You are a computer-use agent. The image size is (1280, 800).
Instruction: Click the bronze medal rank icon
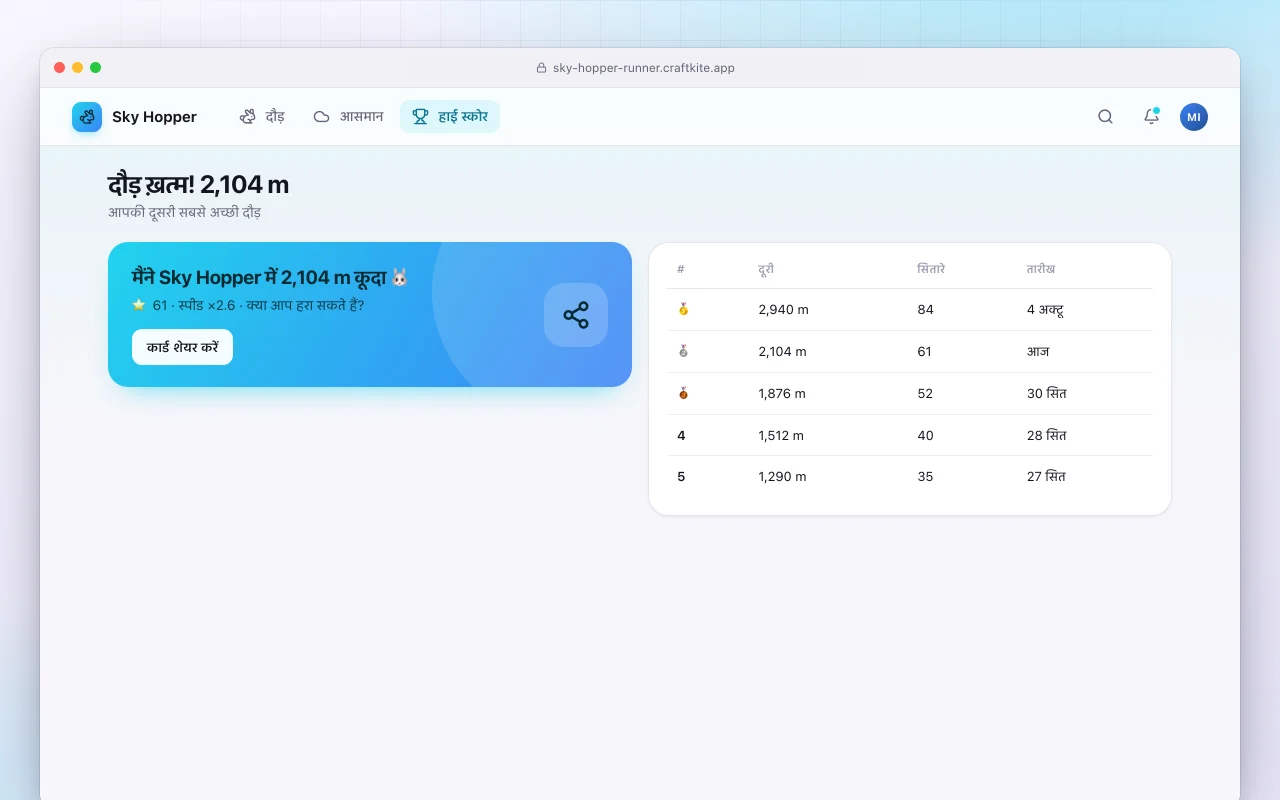(x=683, y=394)
